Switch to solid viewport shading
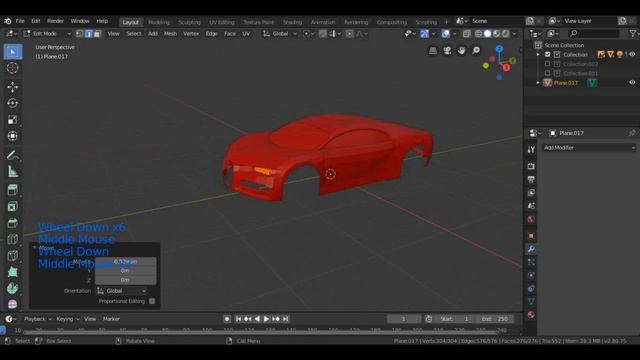640x360 pixels. (487, 34)
